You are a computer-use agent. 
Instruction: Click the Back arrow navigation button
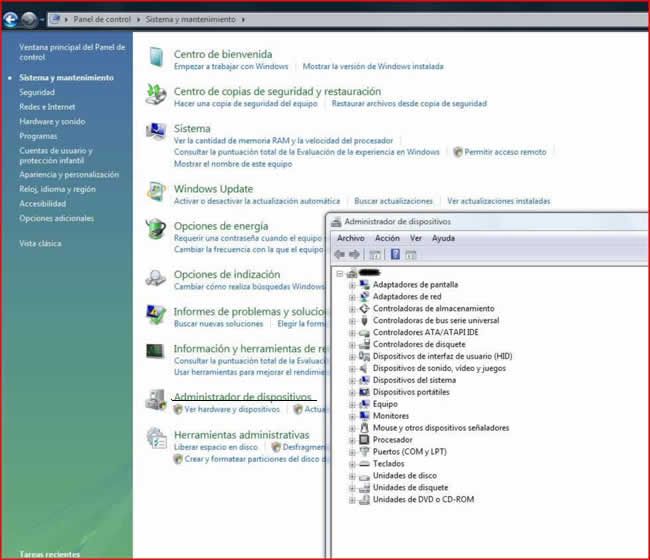pos(11,19)
